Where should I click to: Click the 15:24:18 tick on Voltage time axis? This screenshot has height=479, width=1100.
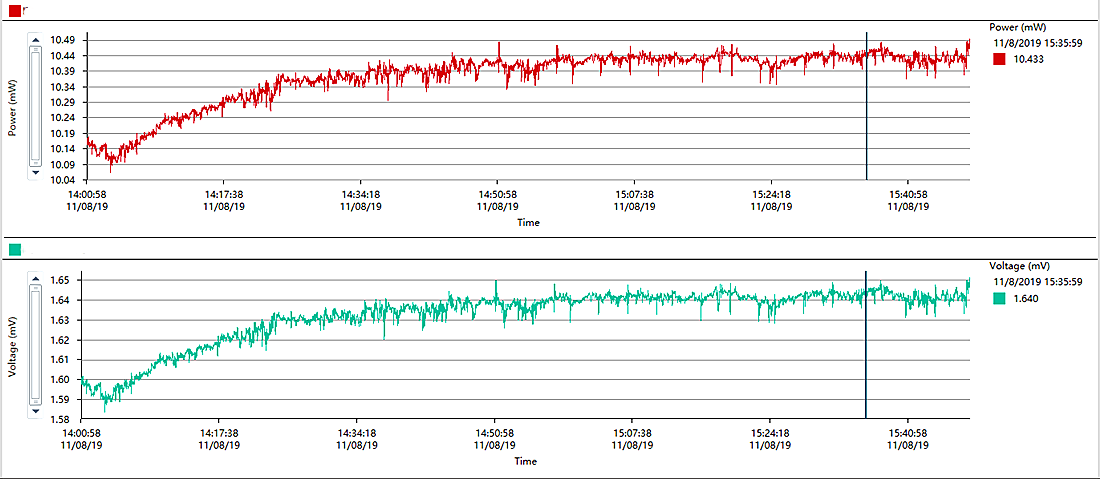click(x=771, y=434)
